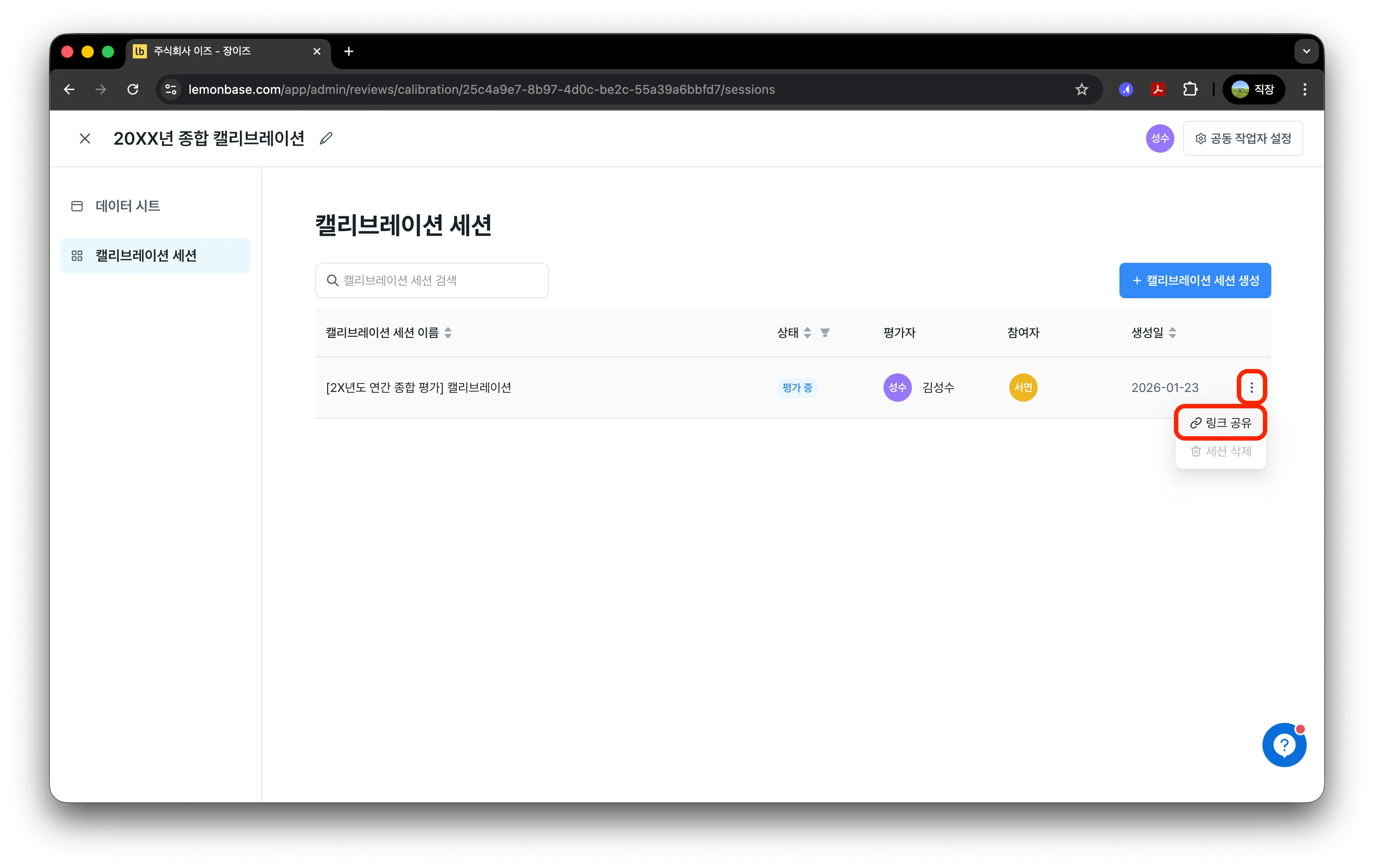Open the Chrome three-dot menu

[1305, 89]
